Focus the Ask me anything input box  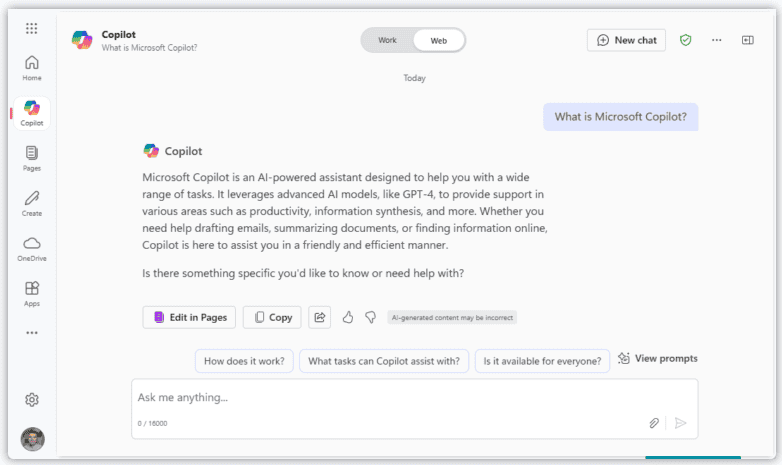coord(390,398)
